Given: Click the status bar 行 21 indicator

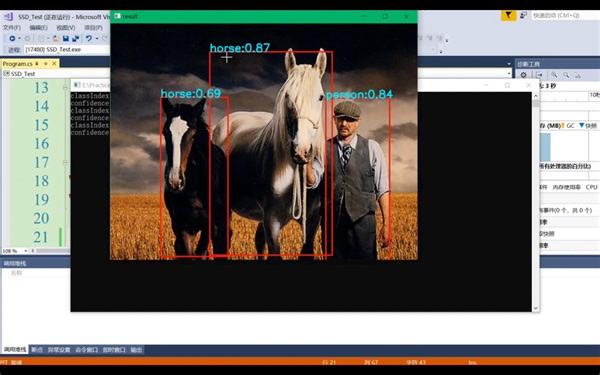Looking at the screenshot, I should pyautogui.click(x=329, y=362).
